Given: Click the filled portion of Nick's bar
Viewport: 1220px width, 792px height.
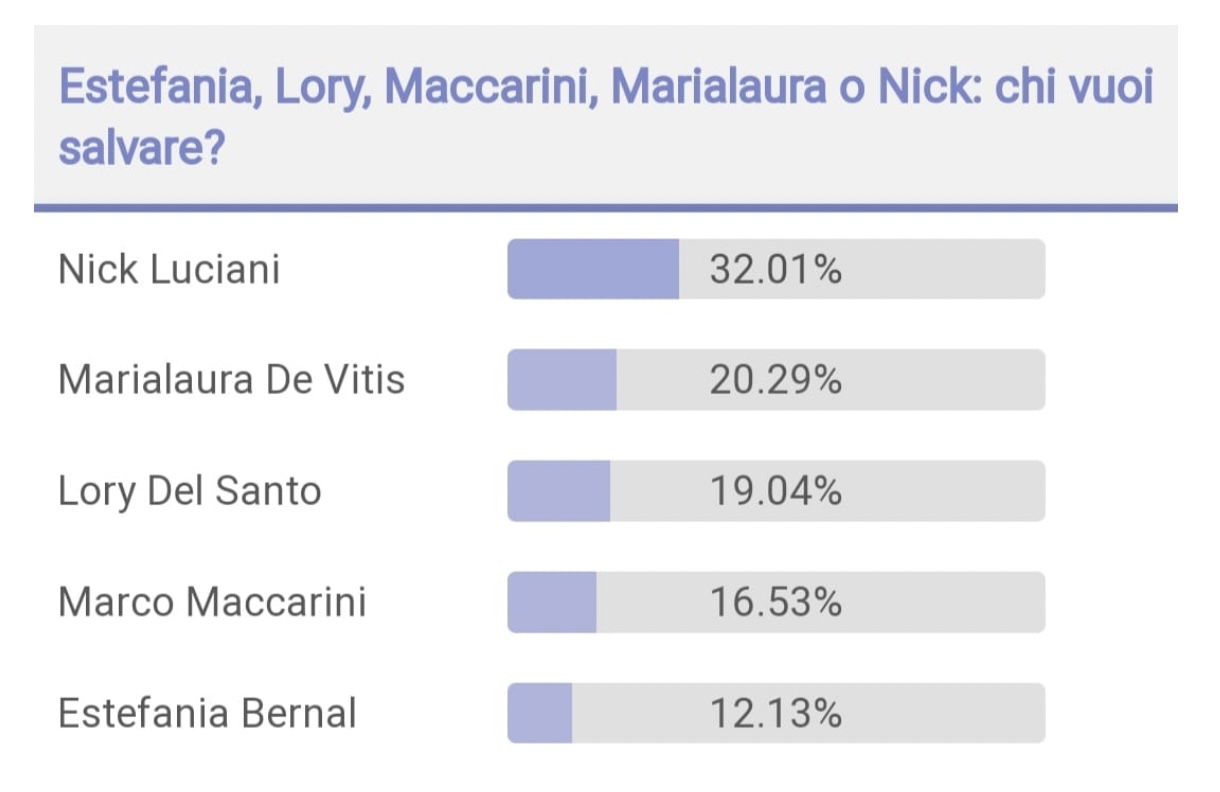Looking at the screenshot, I should pos(593,269).
